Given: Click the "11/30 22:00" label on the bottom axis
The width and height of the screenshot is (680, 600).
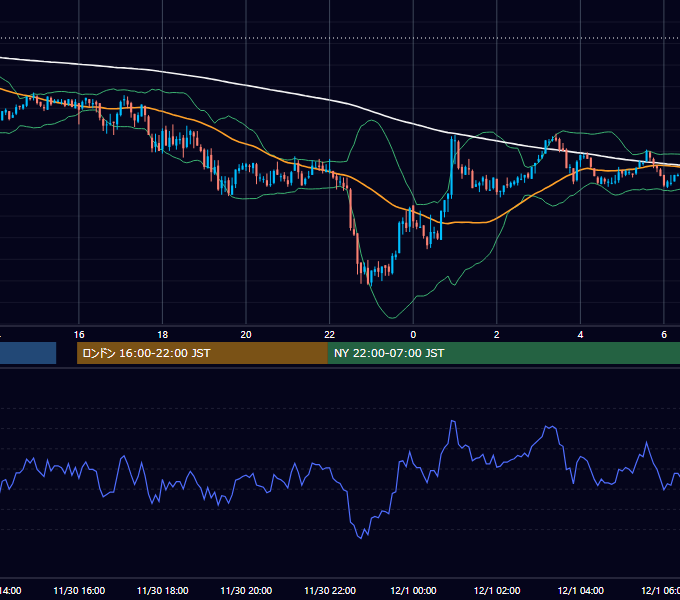Looking at the screenshot, I should point(330,590).
